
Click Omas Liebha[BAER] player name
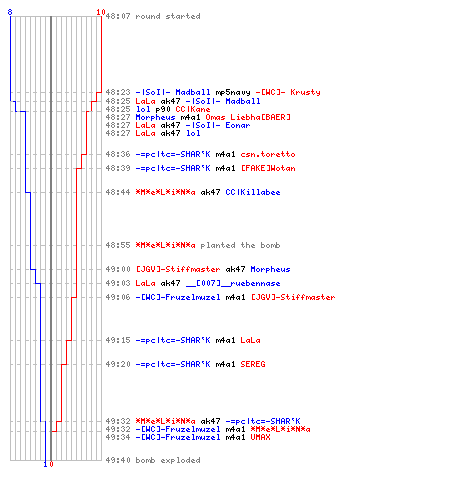248,117
